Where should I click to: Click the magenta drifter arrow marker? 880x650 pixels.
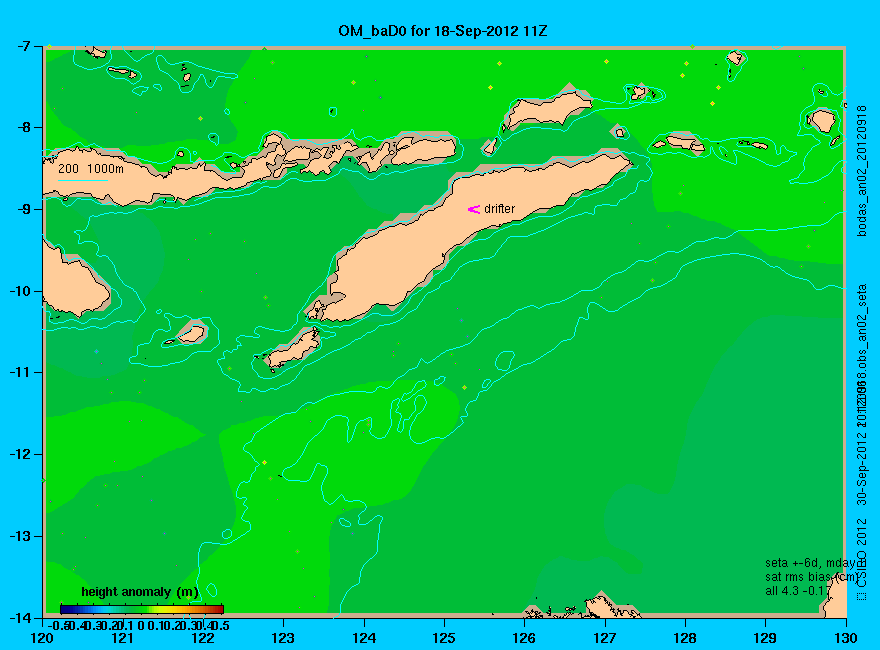(x=474, y=209)
